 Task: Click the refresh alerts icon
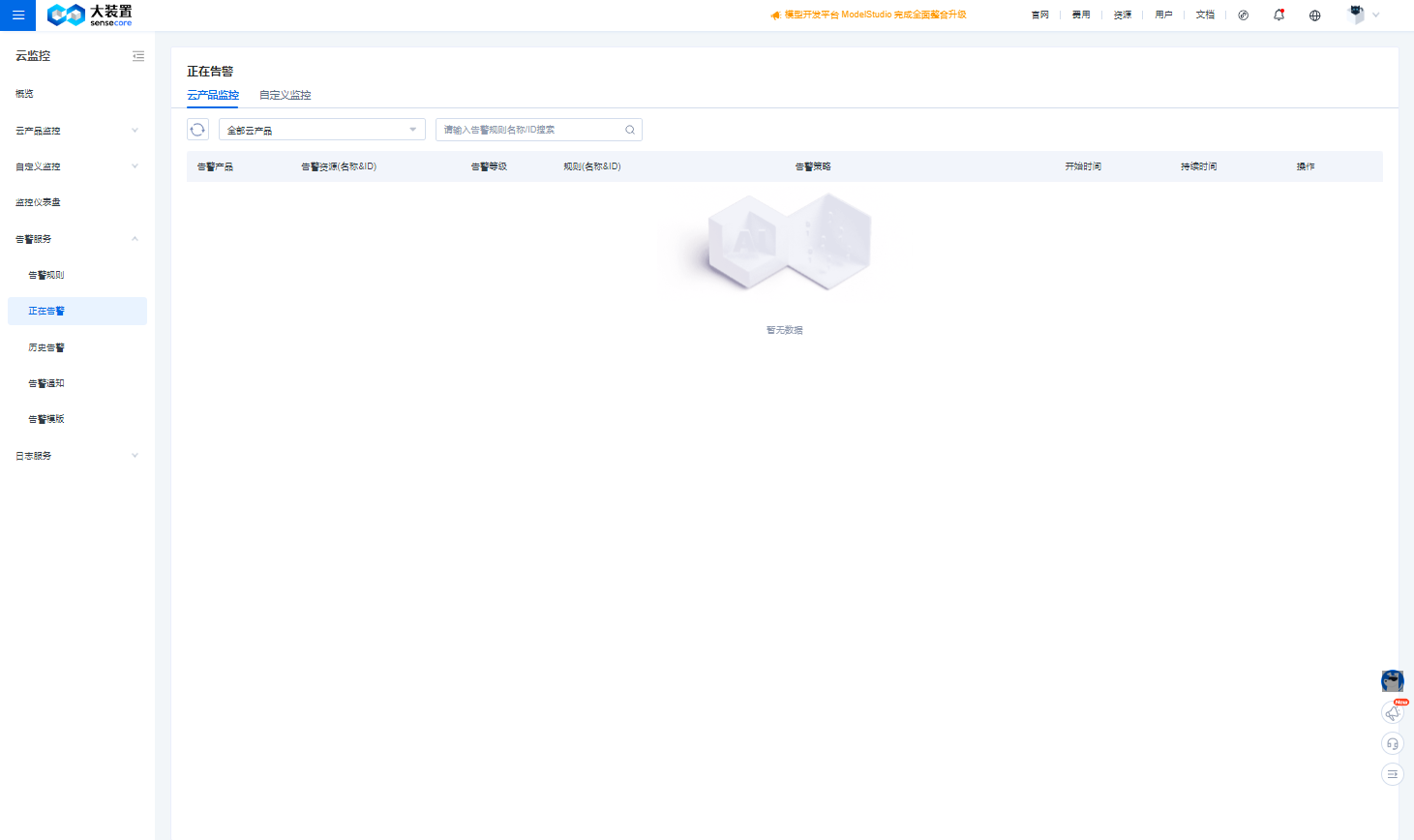[x=197, y=130]
